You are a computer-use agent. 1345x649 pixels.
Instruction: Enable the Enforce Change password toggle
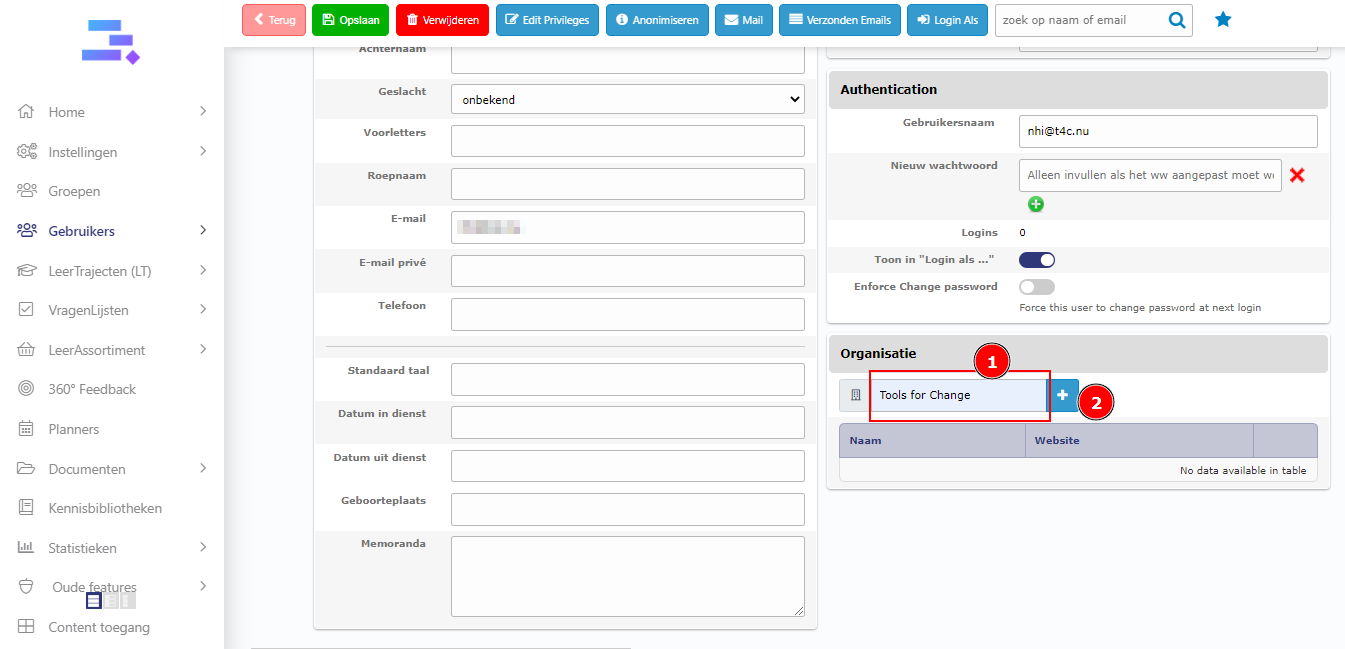tap(1037, 287)
